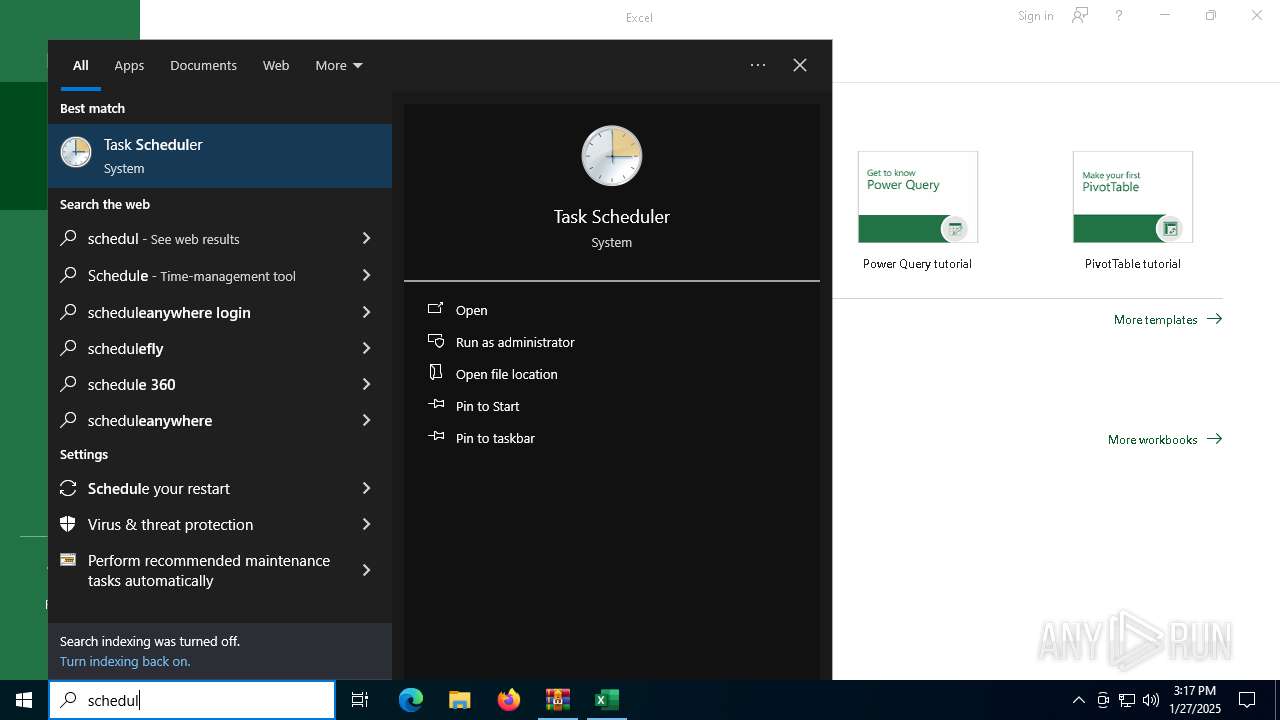Expand 'scheduleanywhere' result arrow
The image size is (1280, 720).
click(366, 420)
